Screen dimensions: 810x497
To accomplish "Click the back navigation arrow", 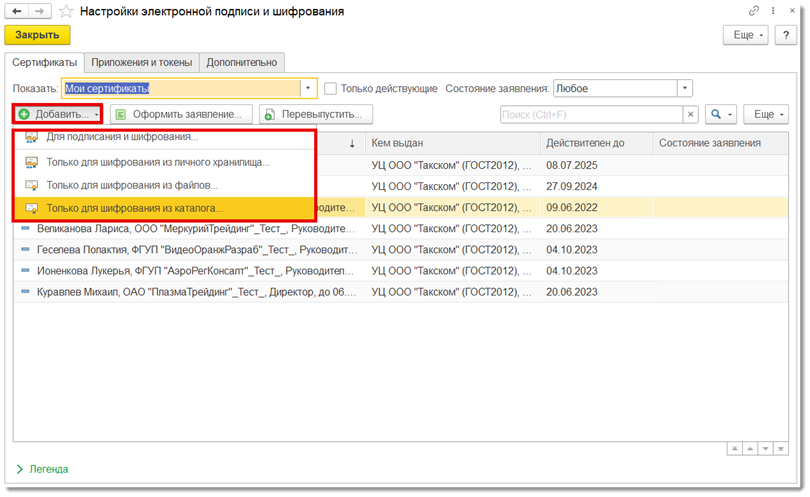I will 17,11.
